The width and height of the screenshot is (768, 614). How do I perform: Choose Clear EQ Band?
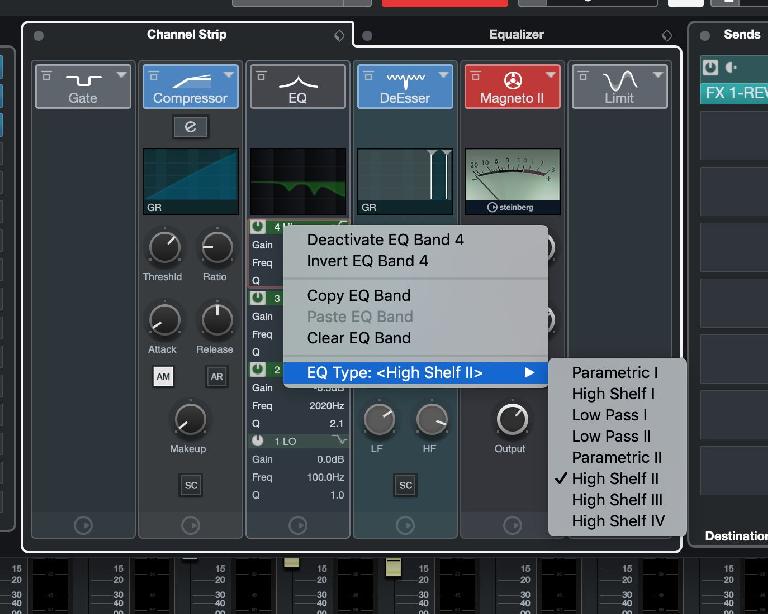click(x=359, y=338)
